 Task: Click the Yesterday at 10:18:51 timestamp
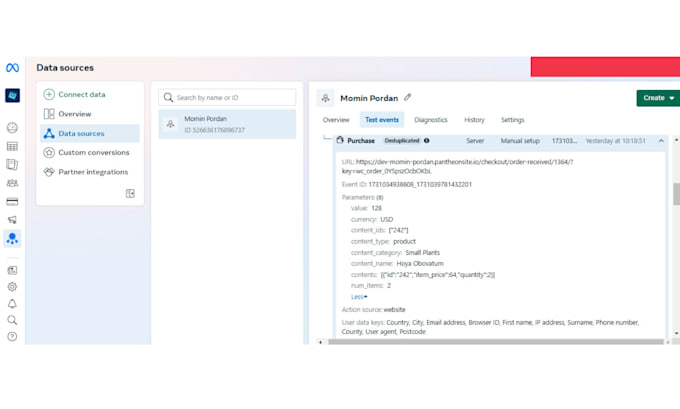pyautogui.click(x=615, y=141)
